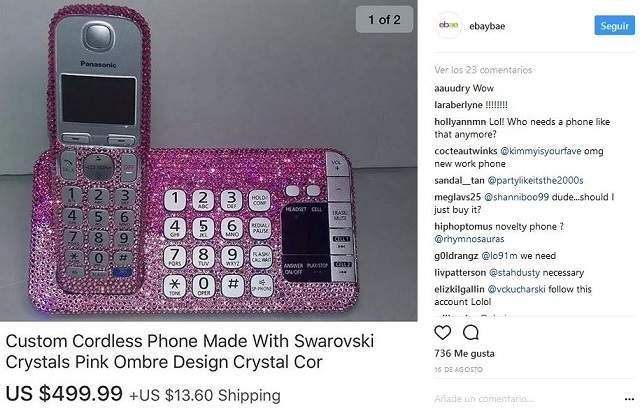Click the Seguir follow button
640x416 pixels.
click(614, 26)
